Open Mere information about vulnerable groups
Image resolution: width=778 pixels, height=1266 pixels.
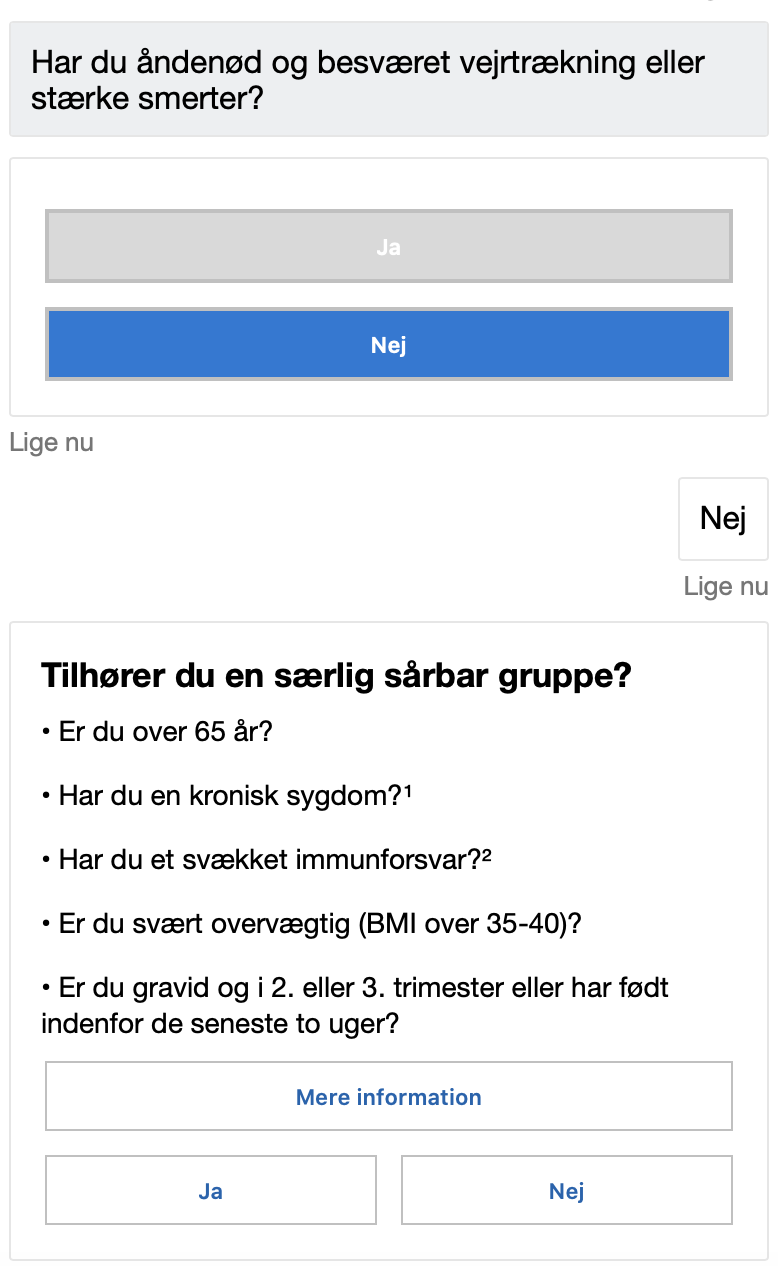pyautogui.click(x=388, y=1096)
